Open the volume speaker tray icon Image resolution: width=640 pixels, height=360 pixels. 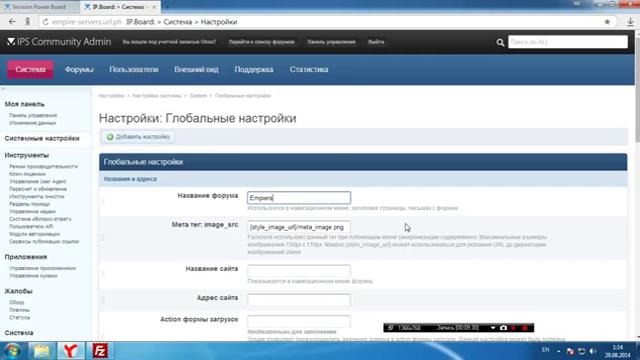[593, 351]
